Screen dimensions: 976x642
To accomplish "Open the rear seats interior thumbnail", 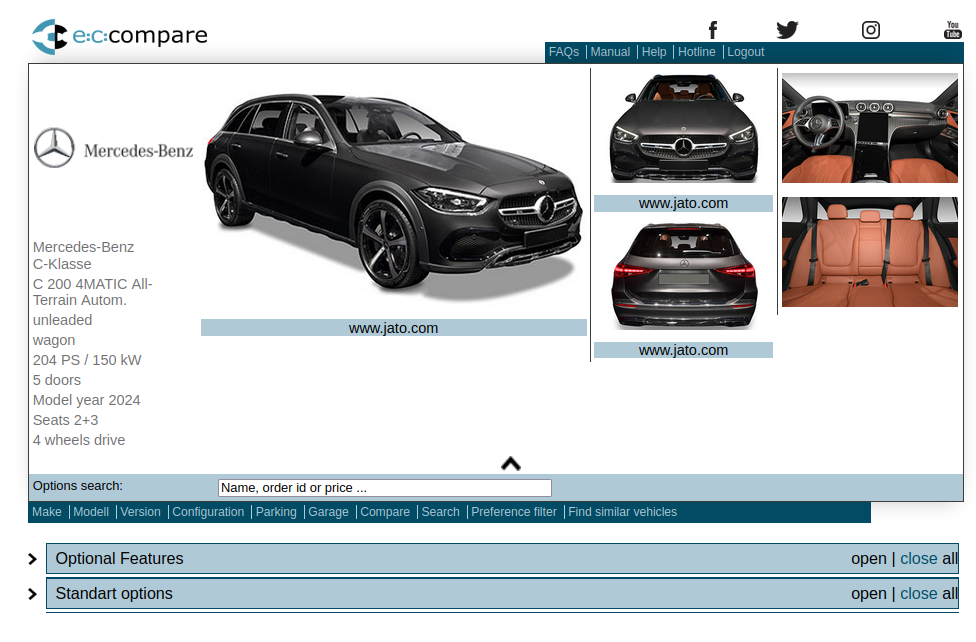I will tap(870, 252).
